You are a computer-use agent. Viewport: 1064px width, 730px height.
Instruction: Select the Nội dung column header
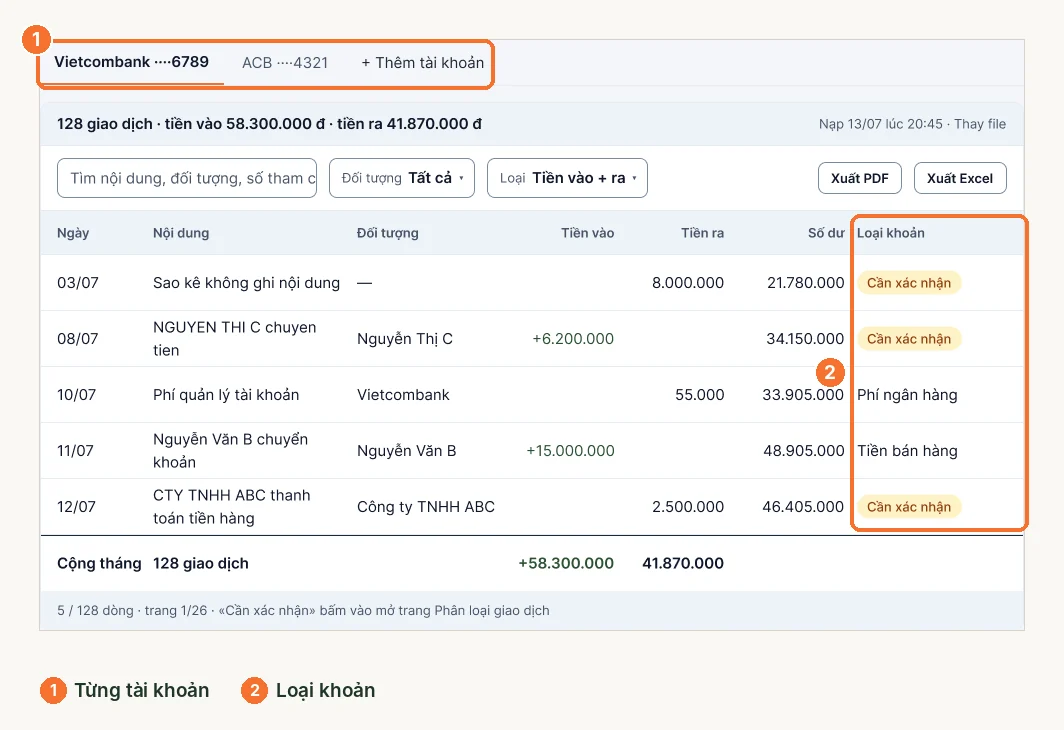(x=181, y=233)
